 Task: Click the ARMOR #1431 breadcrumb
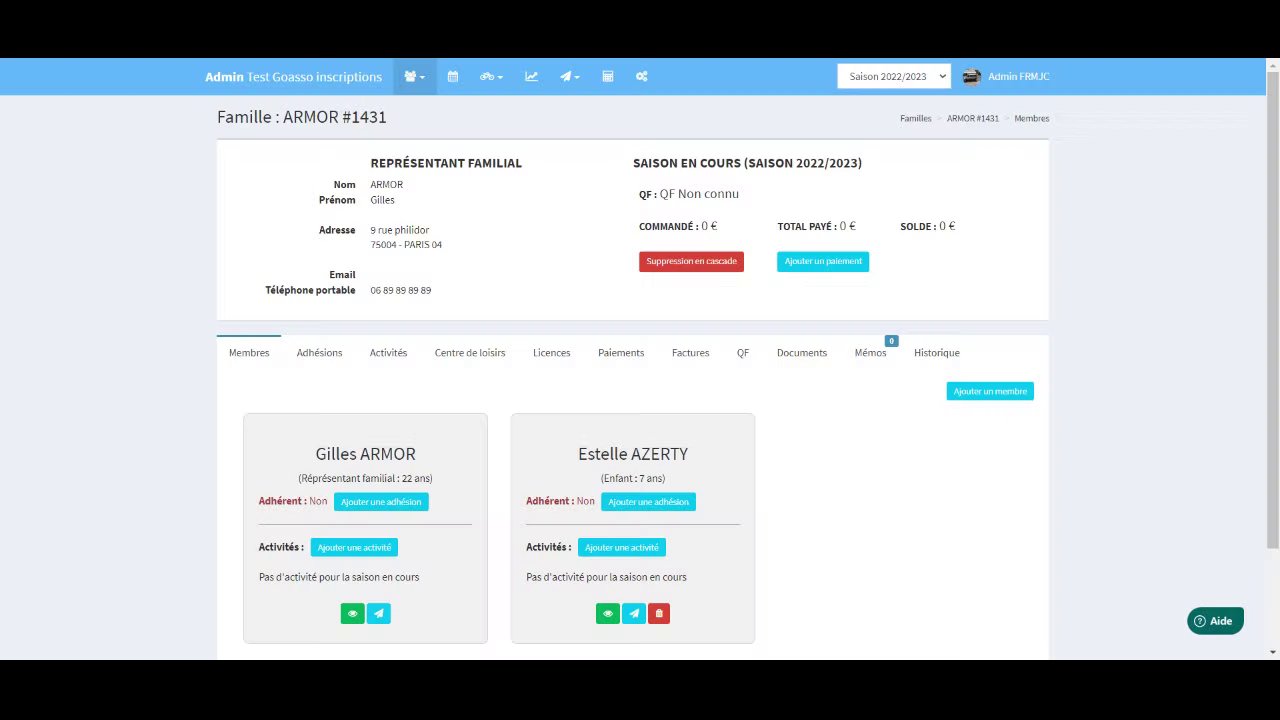(x=973, y=118)
